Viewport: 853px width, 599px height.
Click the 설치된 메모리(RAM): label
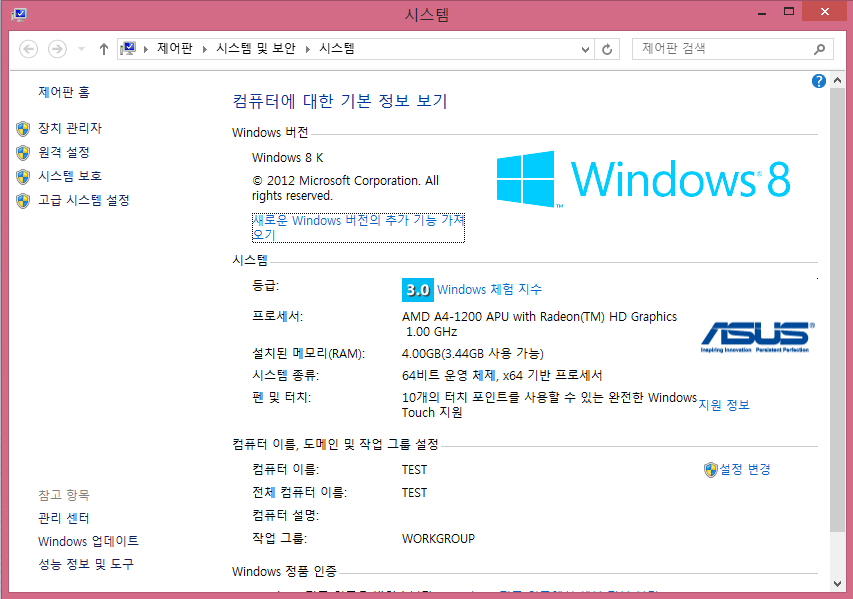tap(308, 354)
